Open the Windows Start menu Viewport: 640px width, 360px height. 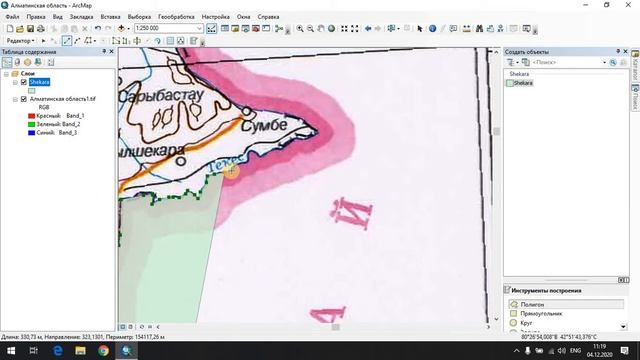[11, 351]
